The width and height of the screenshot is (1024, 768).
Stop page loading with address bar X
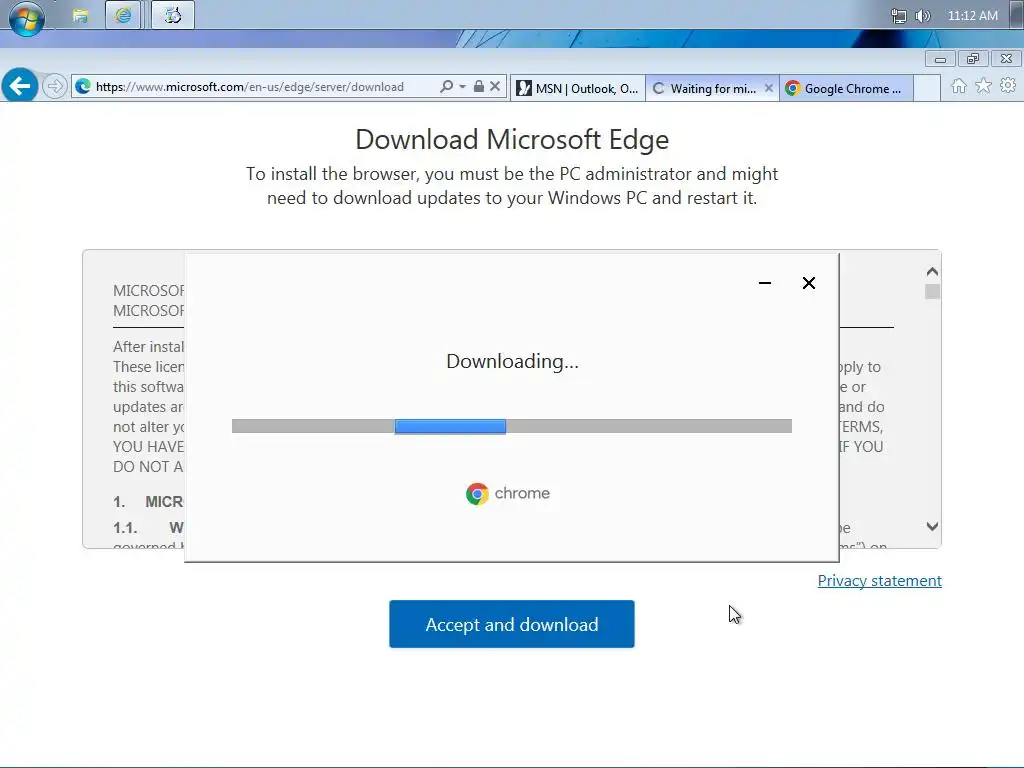(x=495, y=86)
